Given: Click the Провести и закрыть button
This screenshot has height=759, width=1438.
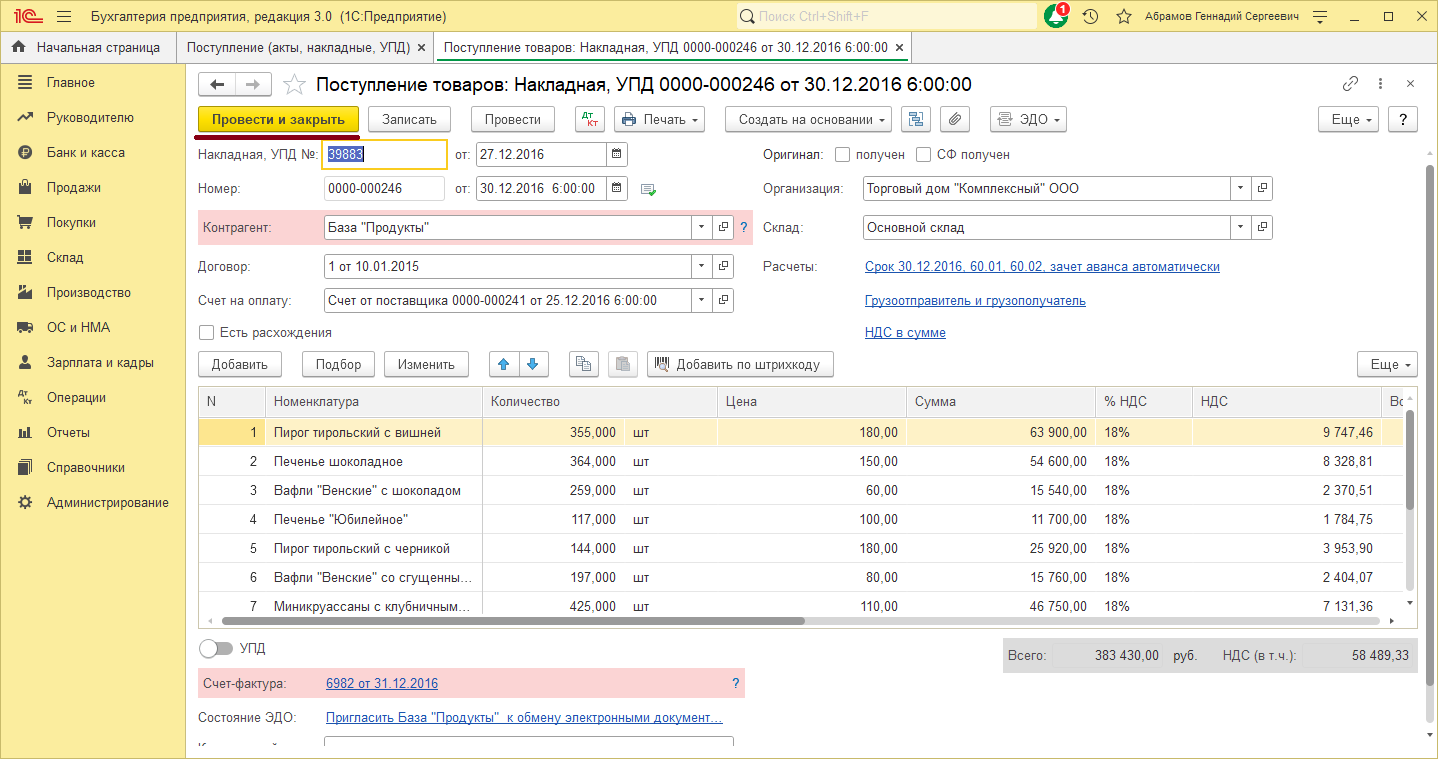Looking at the screenshot, I should [278, 119].
